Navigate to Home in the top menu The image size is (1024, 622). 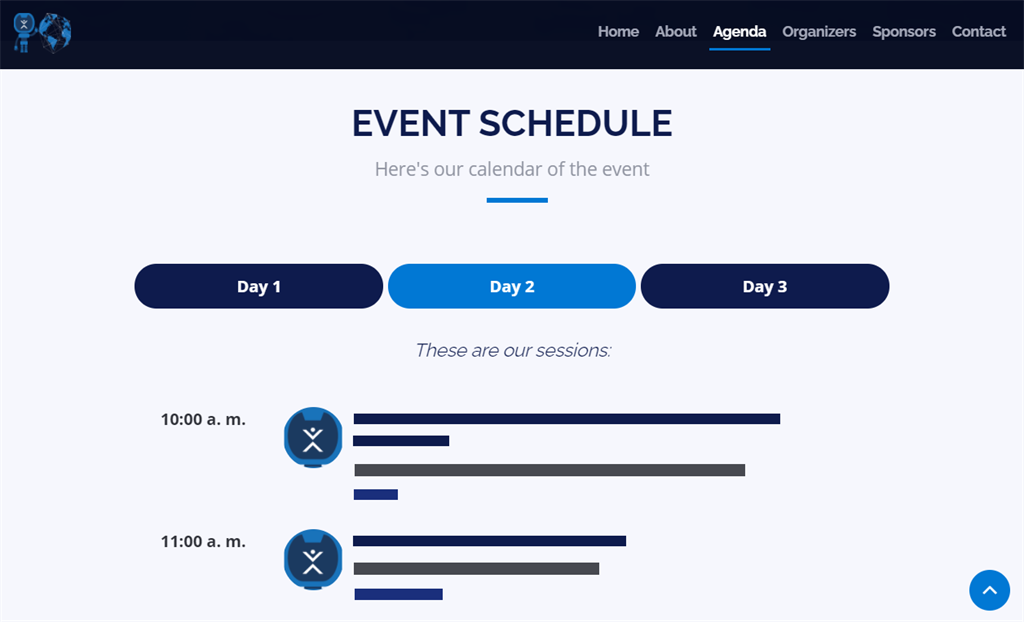pos(618,31)
